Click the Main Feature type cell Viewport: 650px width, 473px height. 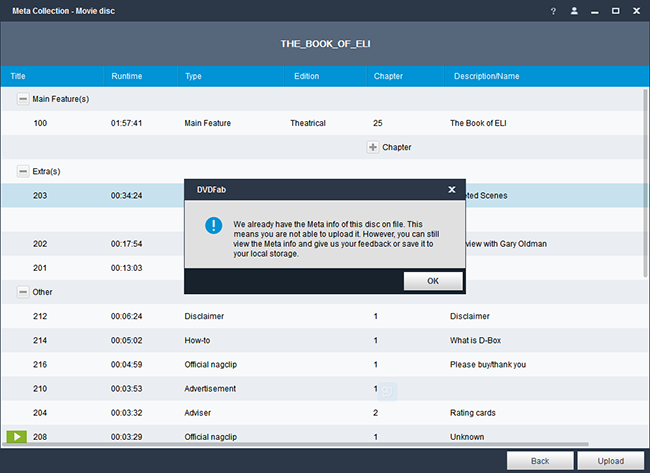pyautogui.click(x=208, y=123)
